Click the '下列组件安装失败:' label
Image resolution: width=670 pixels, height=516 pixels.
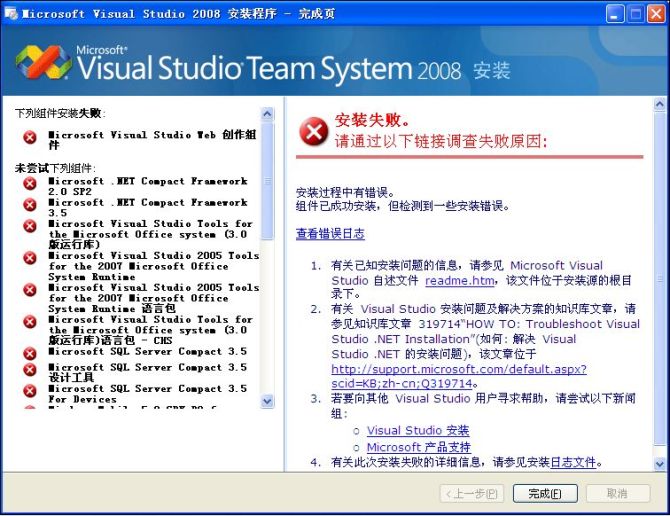click(60, 113)
